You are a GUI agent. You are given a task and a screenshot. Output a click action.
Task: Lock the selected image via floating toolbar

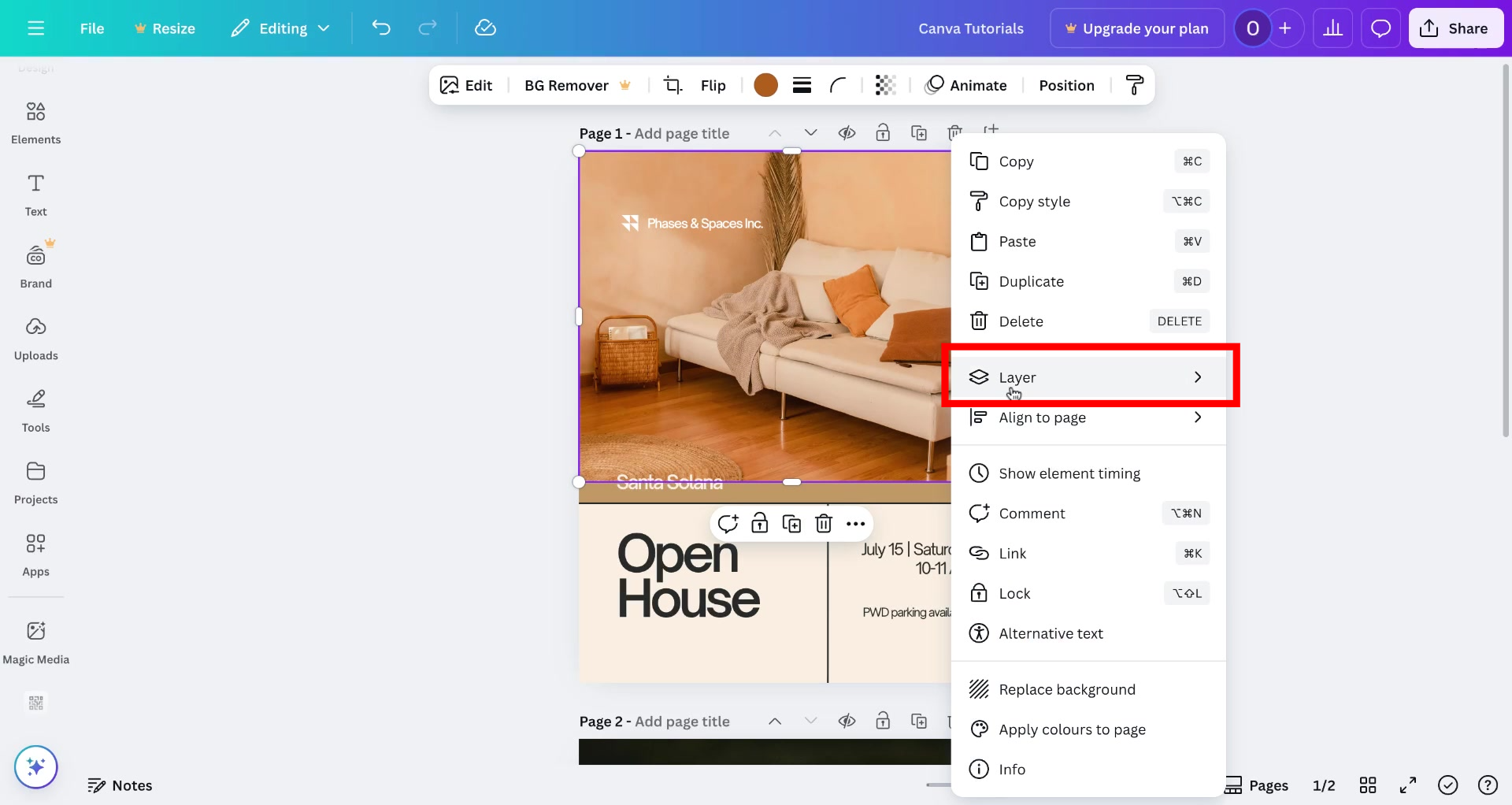pos(760,523)
